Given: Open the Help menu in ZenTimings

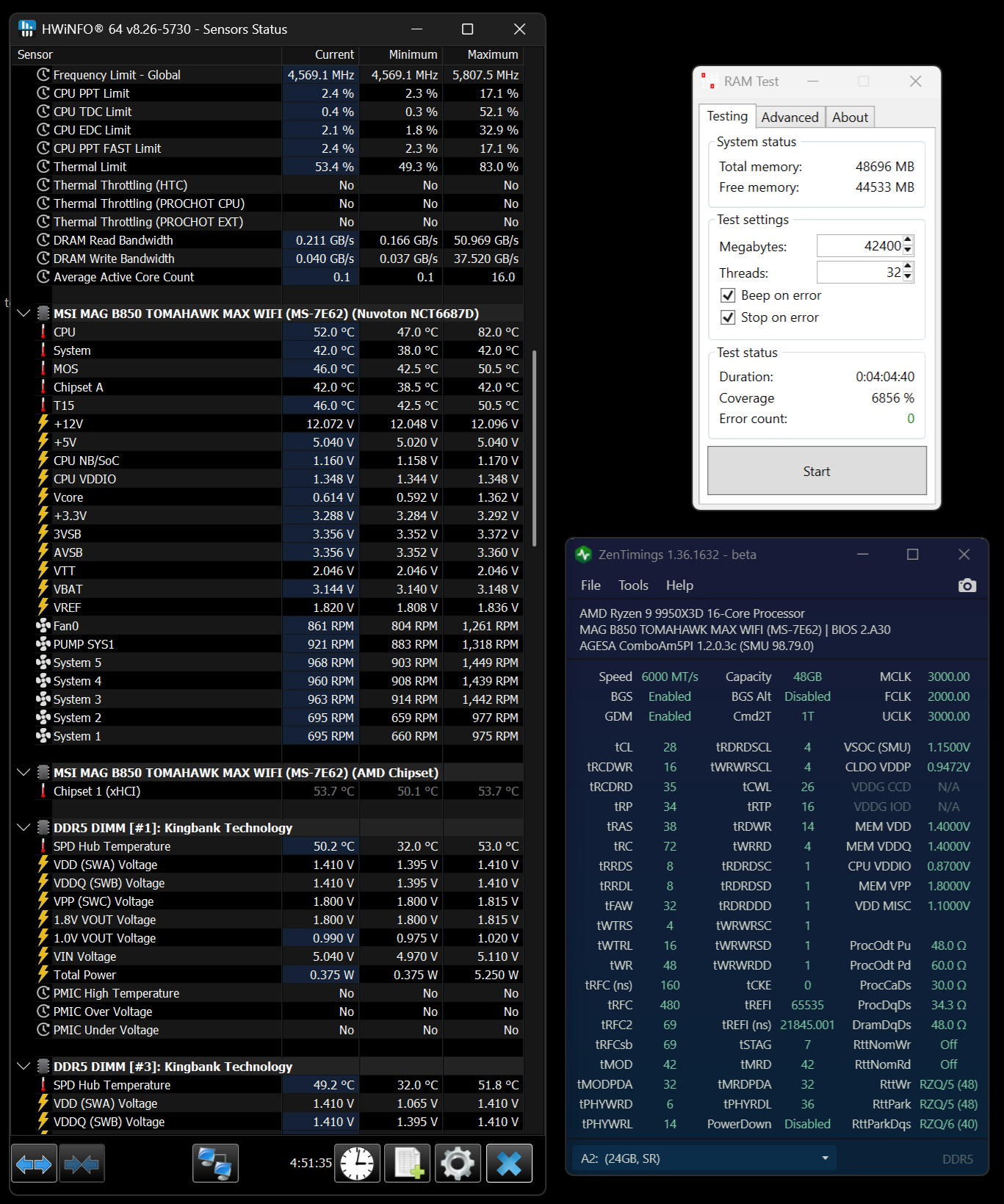Looking at the screenshot, I should [679, 585].
